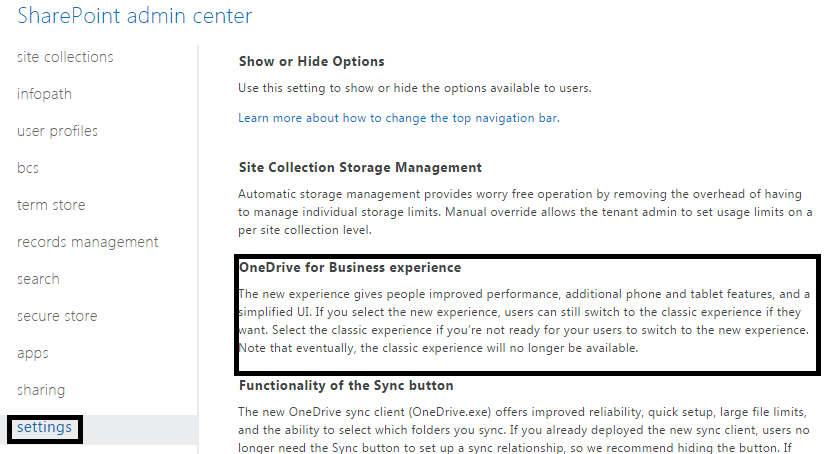Screen dimensions: 828x454
Task: Open records management
Action: click(x=87, y=242)
